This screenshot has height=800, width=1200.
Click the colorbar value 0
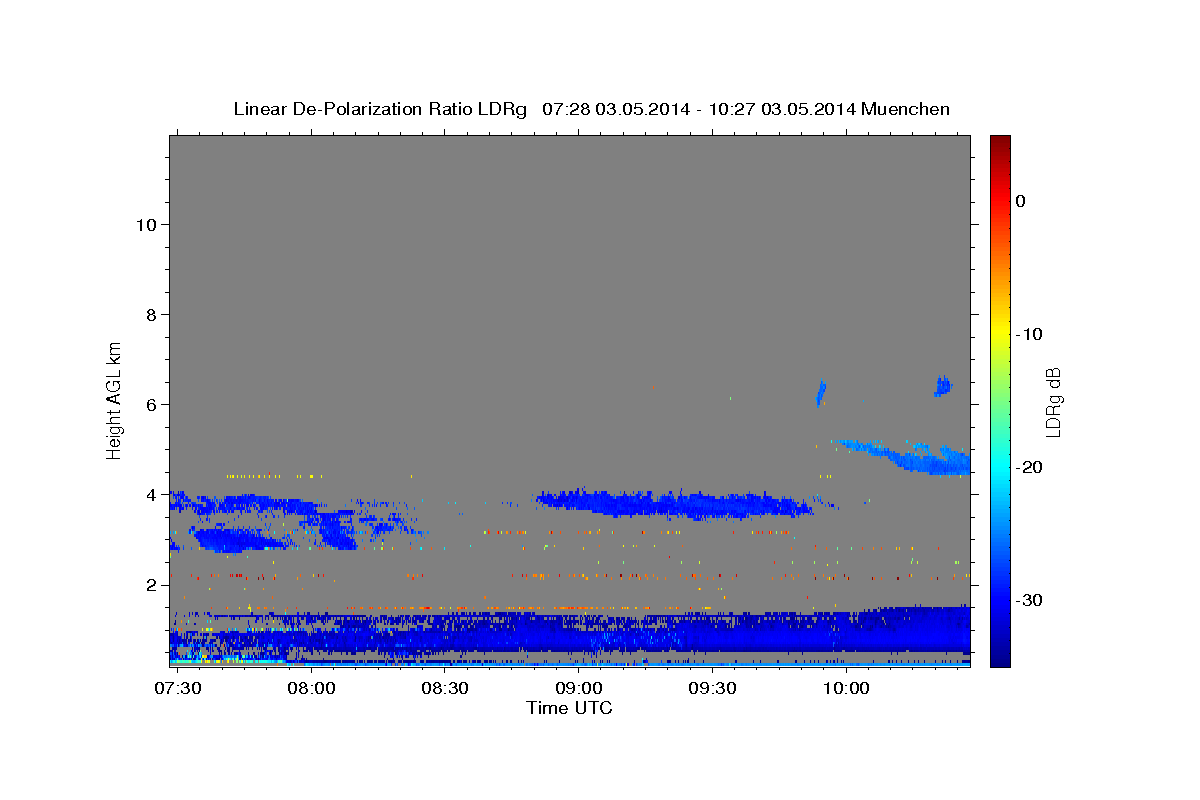pos(1021,201)
